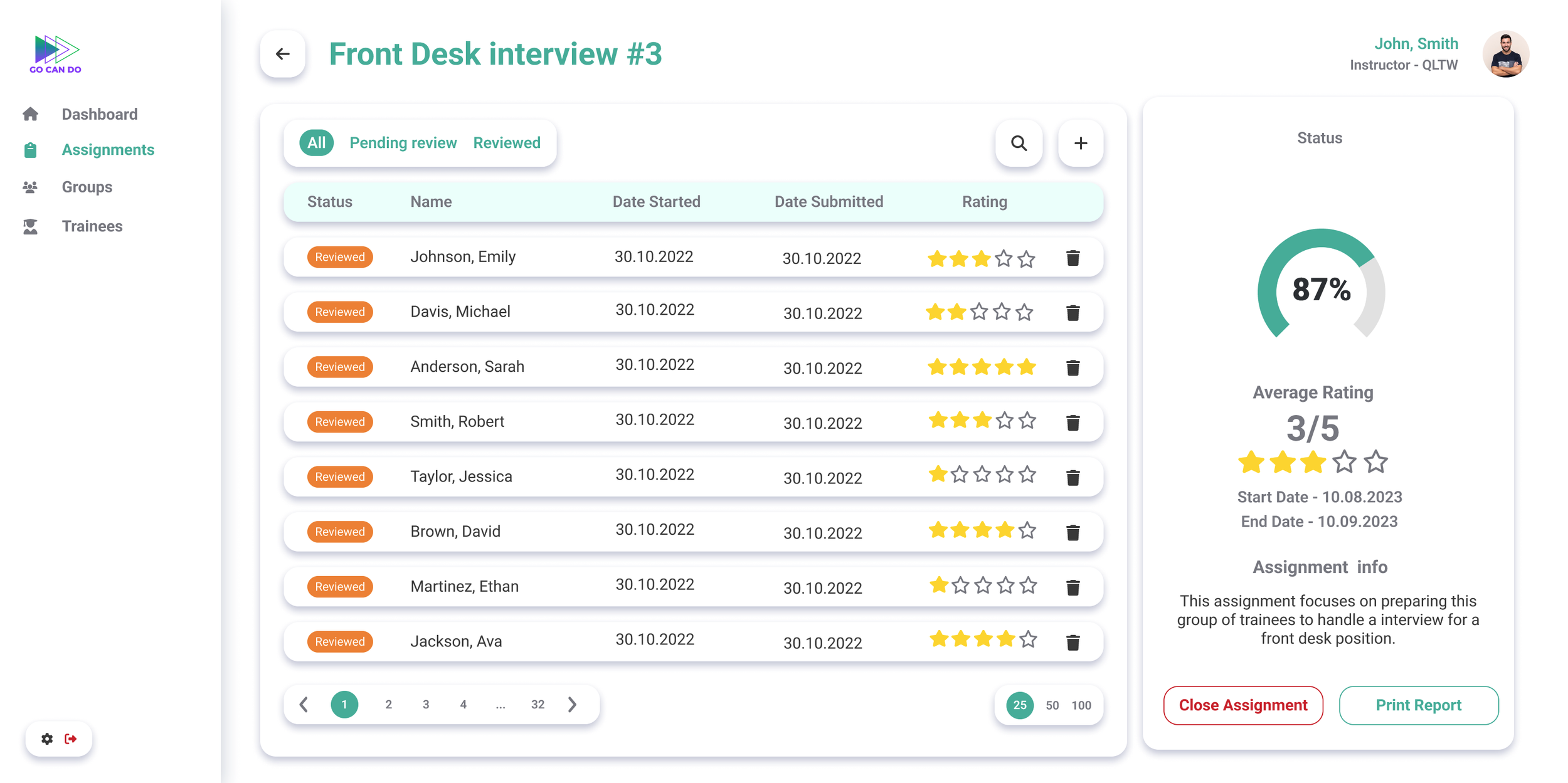Open Trainees in sidebar
The width and height of the screenshot is (1568, 783).
(x=92, y=226)
